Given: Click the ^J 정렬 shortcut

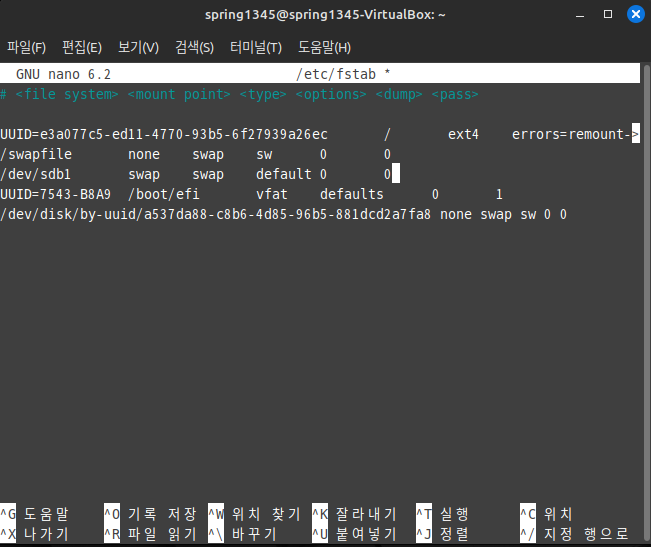Looking at the screenshot, I should click(442, 534).
